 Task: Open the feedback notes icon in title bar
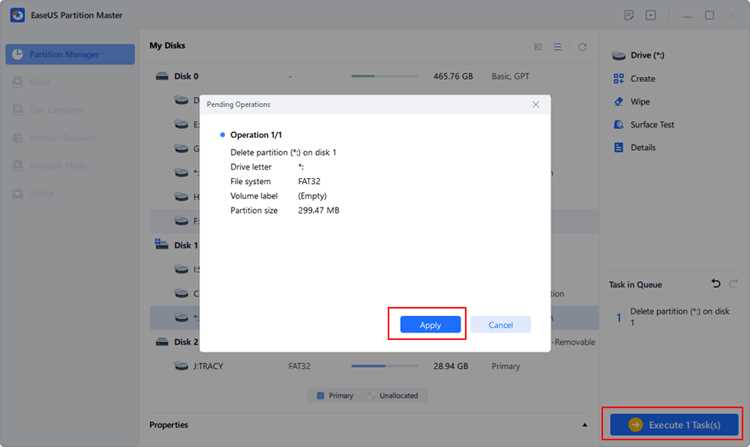coord(629,15)
